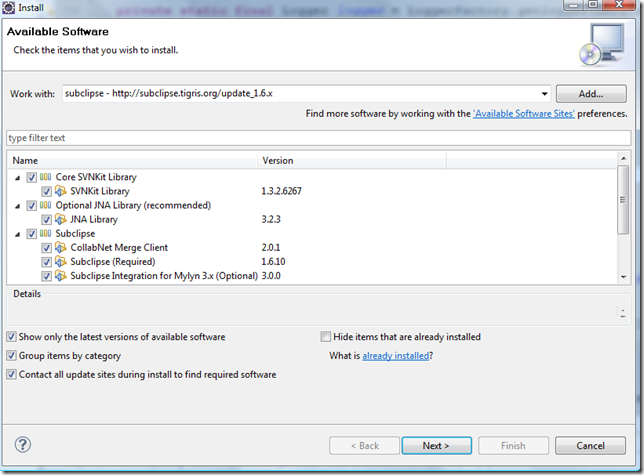
Task: Click the Subclipse Integration for Mylyn feature icon
Action: [x=60, y=275]
